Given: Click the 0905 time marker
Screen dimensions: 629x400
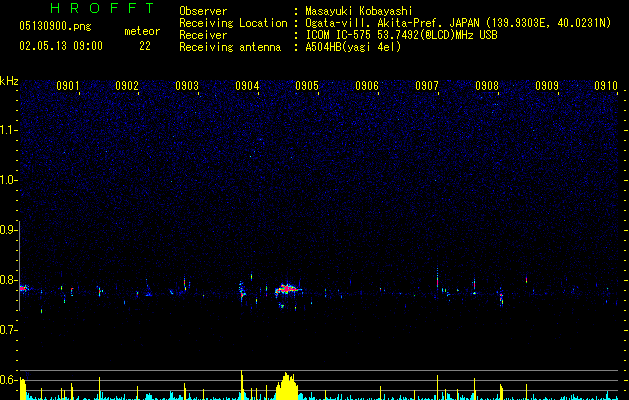Looking at the screenshot, I should pos(307,86).
